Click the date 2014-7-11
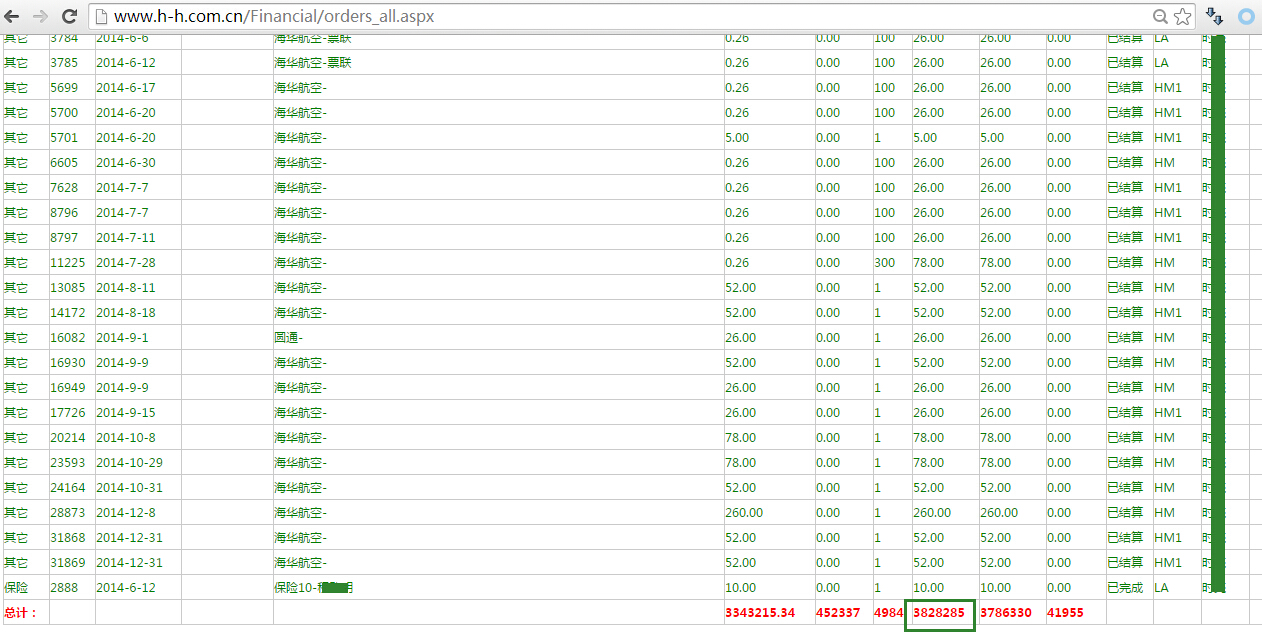This screenshot has height=639, width=1262. (126, 237)
